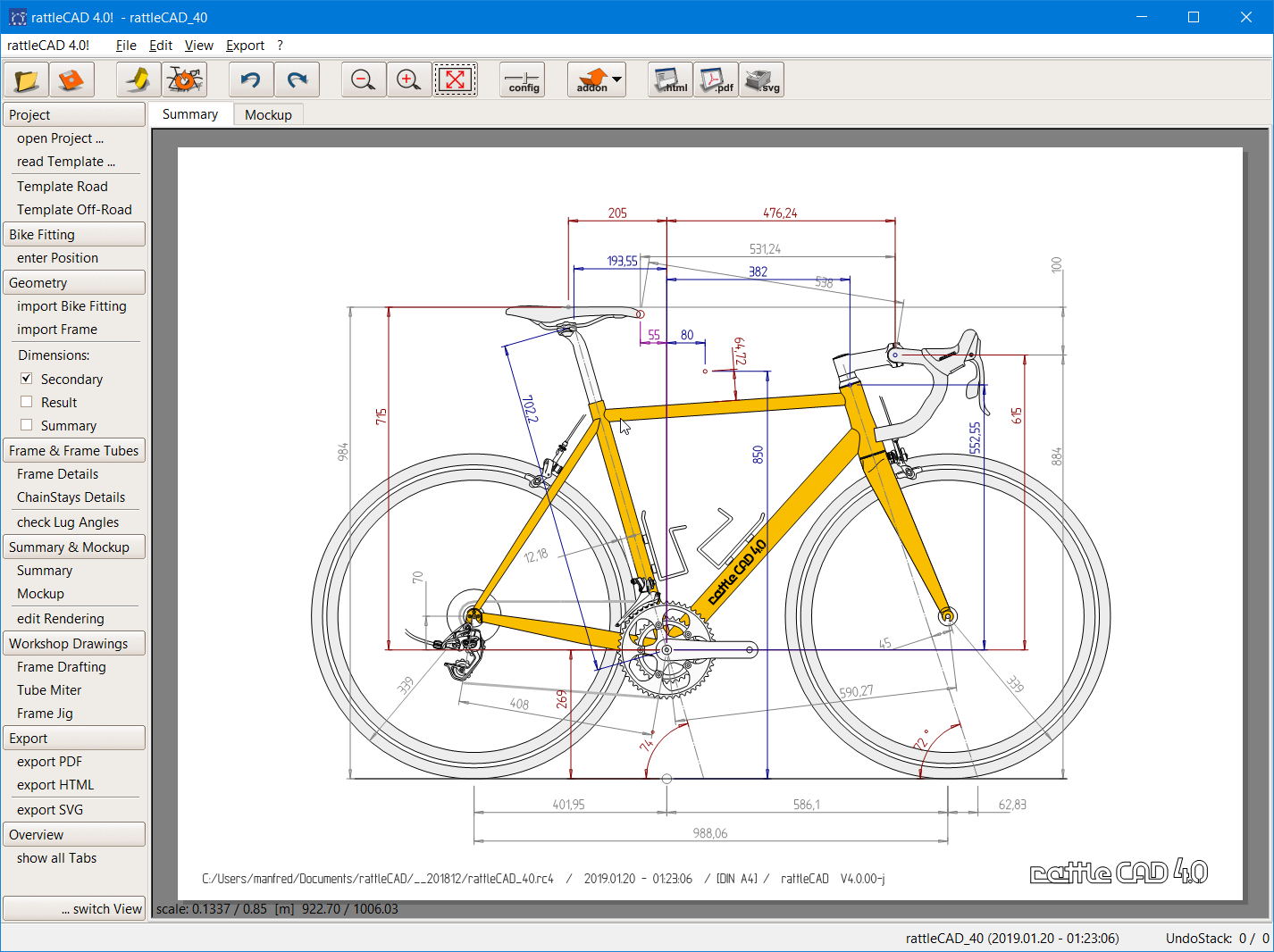Click read Template ...
The image size is (1274, 952).
[66, 162]
